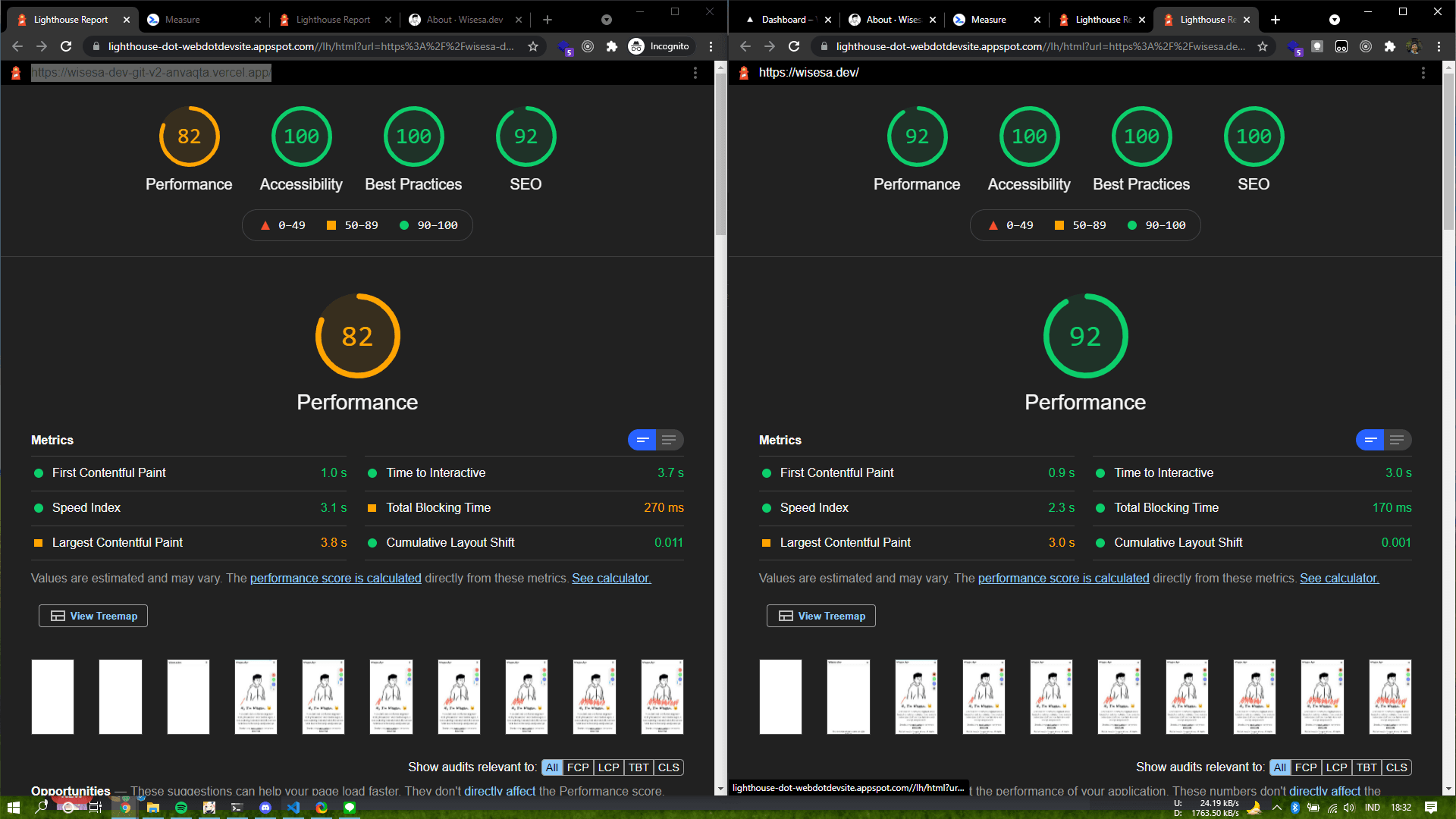Filter audits by FCP in the right report
Viewport: 1456px width, 819px height.
(x=1306, y=767)
